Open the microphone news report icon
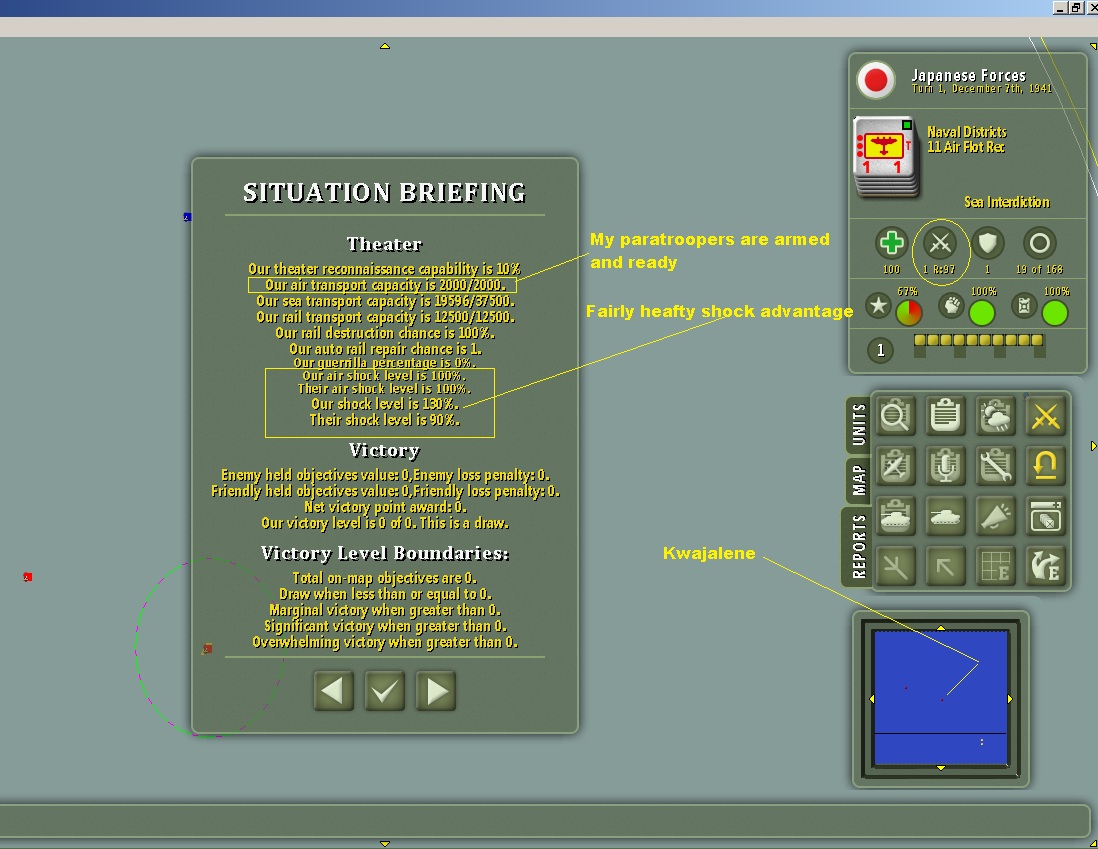The width and height of the screenshot is (1098, 849). pyautogui.click(x=945, y=466)
